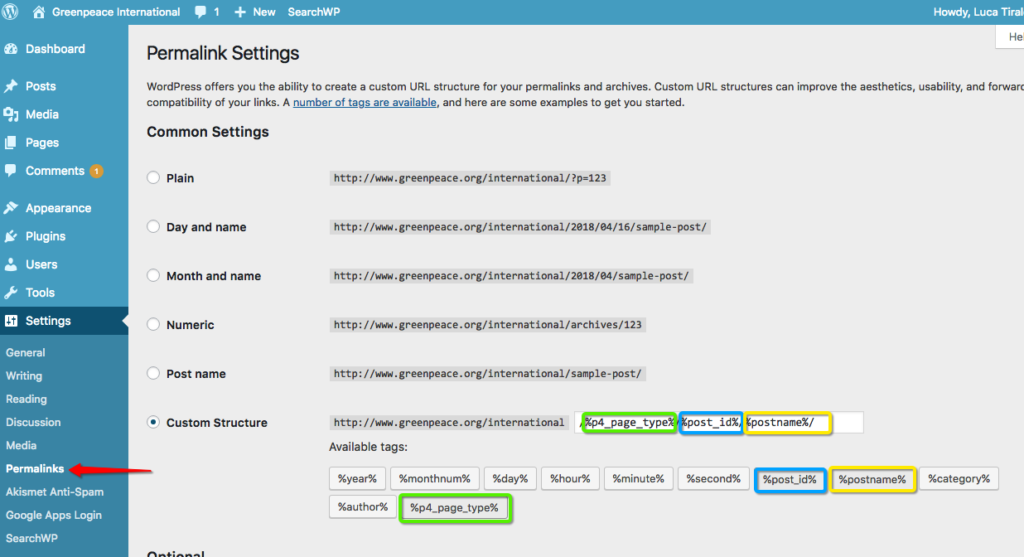
Task: Click the %p4_page_type% tag button
Action: (x=455, y=507)
